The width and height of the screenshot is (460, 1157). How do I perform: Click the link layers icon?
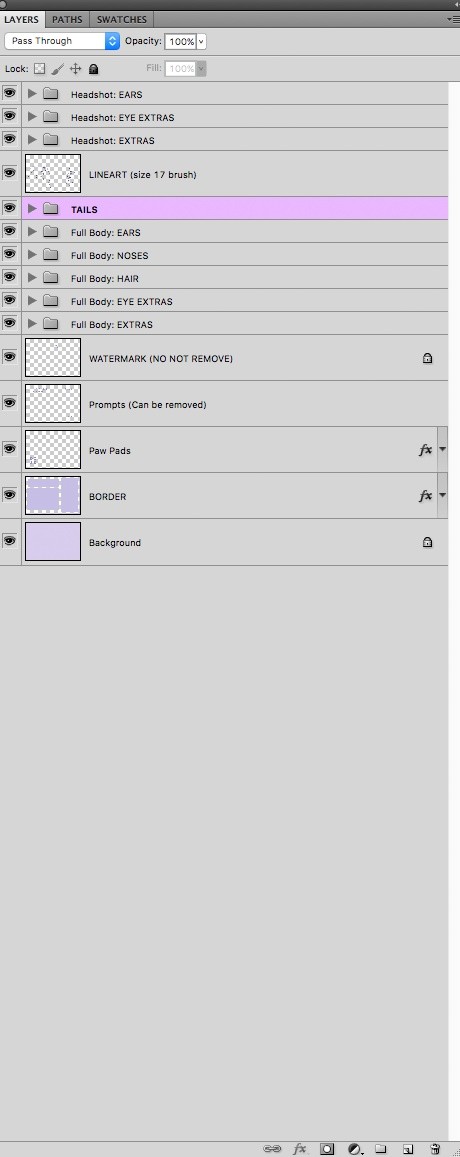click(272, 1149)
